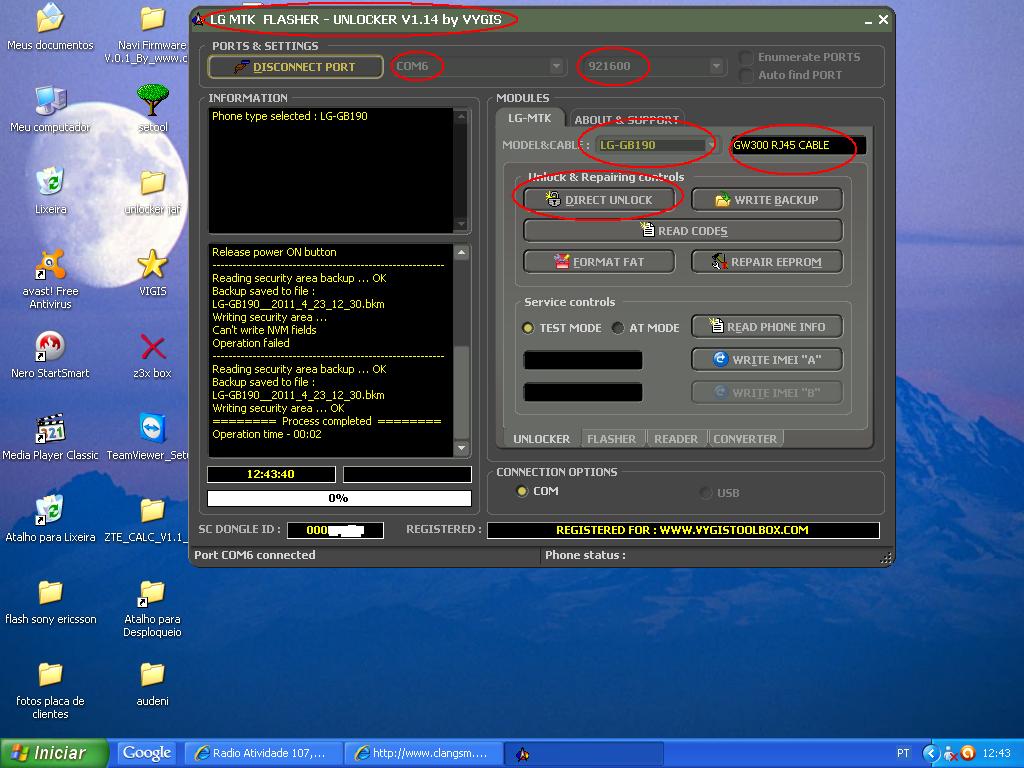1024x768 pixels.
Task: Click REGISTERED FOR vygistoolbox.com text
Action: click(682, 530)
